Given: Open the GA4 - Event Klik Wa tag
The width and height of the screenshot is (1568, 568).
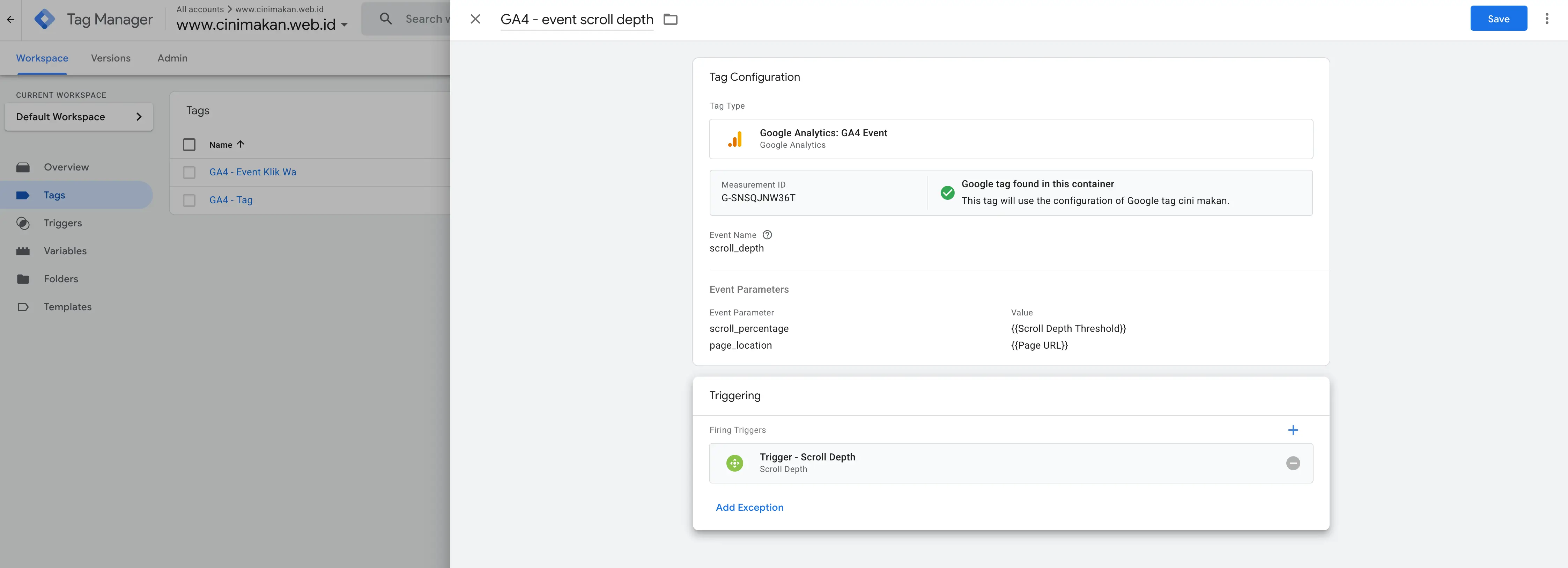Looking at the screenshot, I should pyautogui.click(x=253, y=173).
